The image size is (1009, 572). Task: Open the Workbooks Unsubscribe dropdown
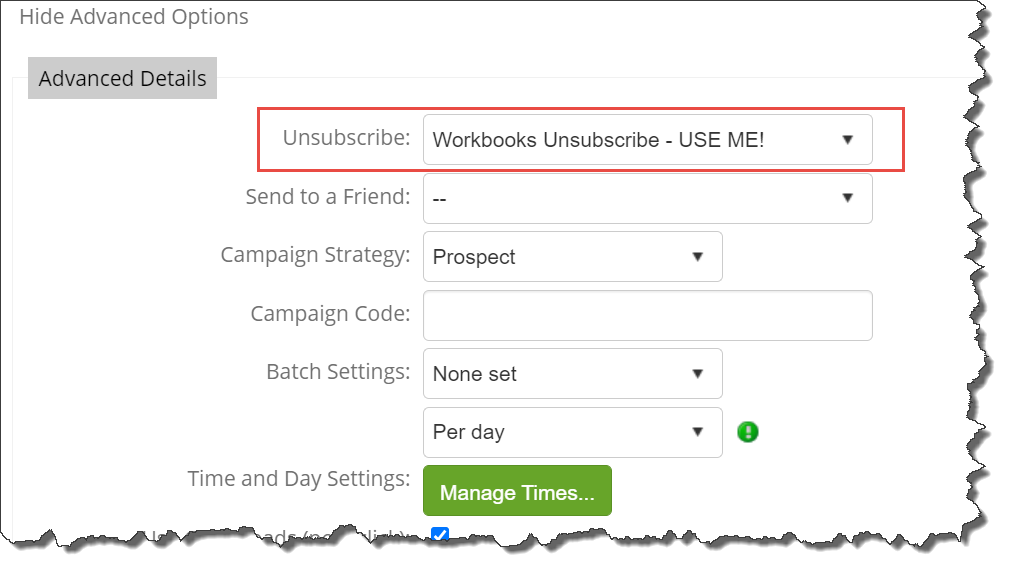[647, 140]
